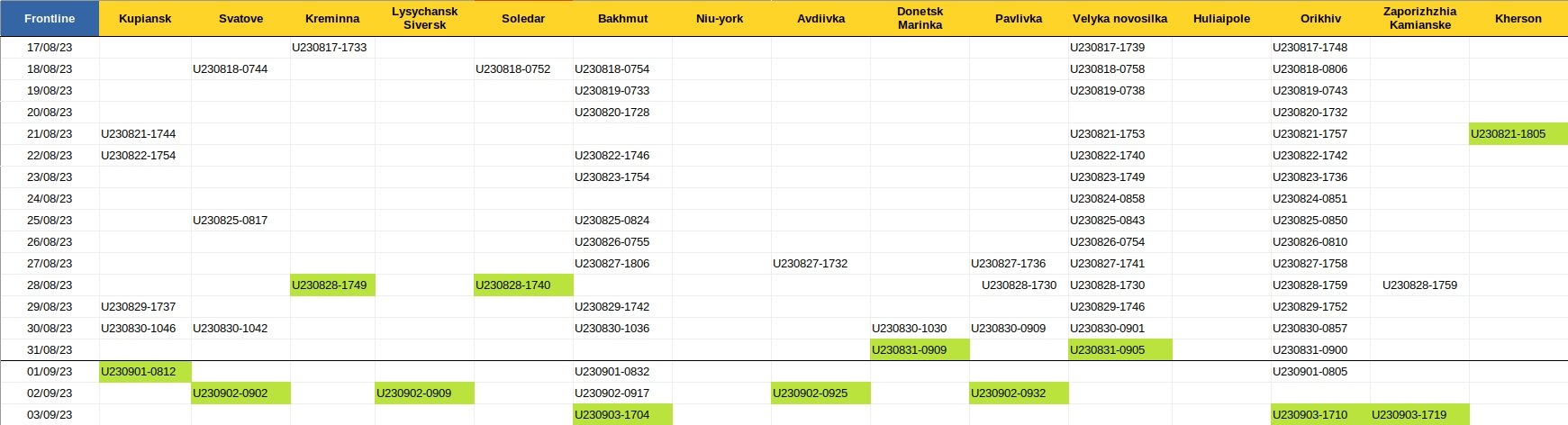This screenshot has width=1568, height=425.
Task: Click green cell U230828-1749 under Kreminna
Action: click(332, 285)
